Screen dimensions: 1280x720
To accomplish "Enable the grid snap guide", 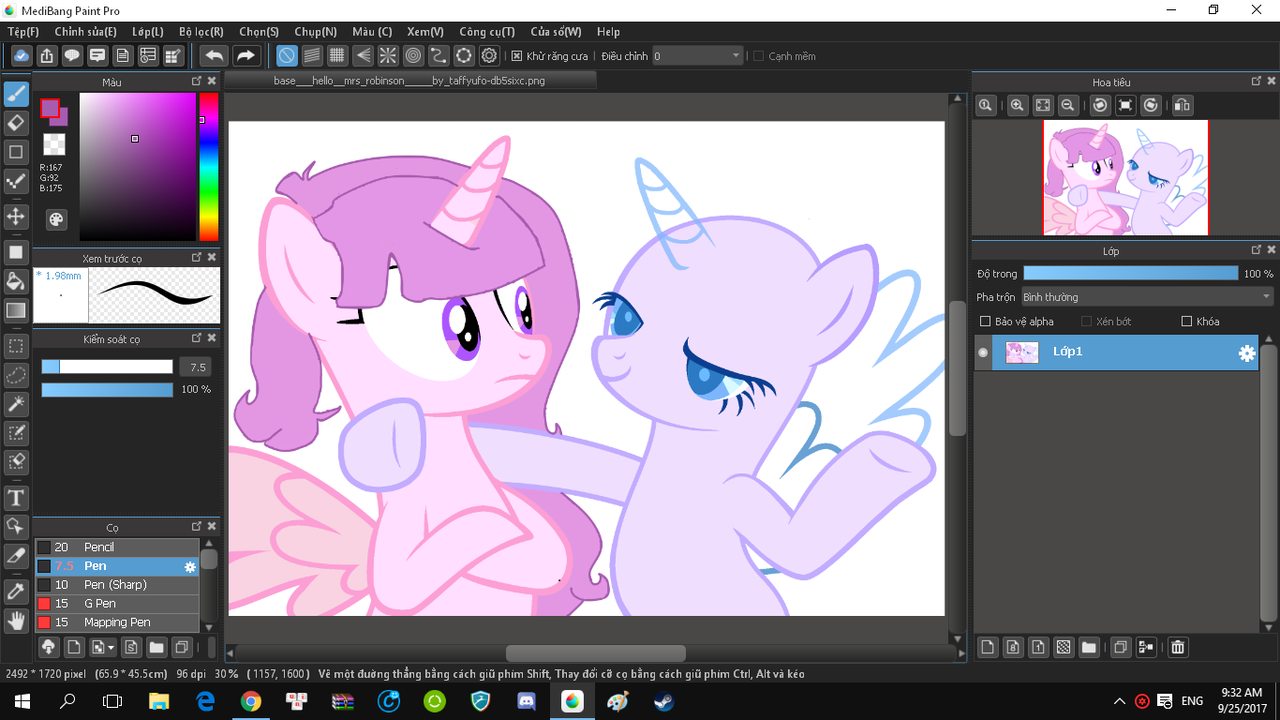I will [x=337, y=56].
